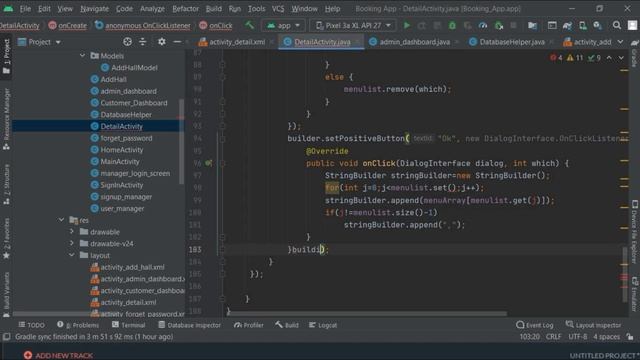This screenshot has width=640, height=360.
Task: Open the Terminal tool window
Action: [x=129, y=325]
